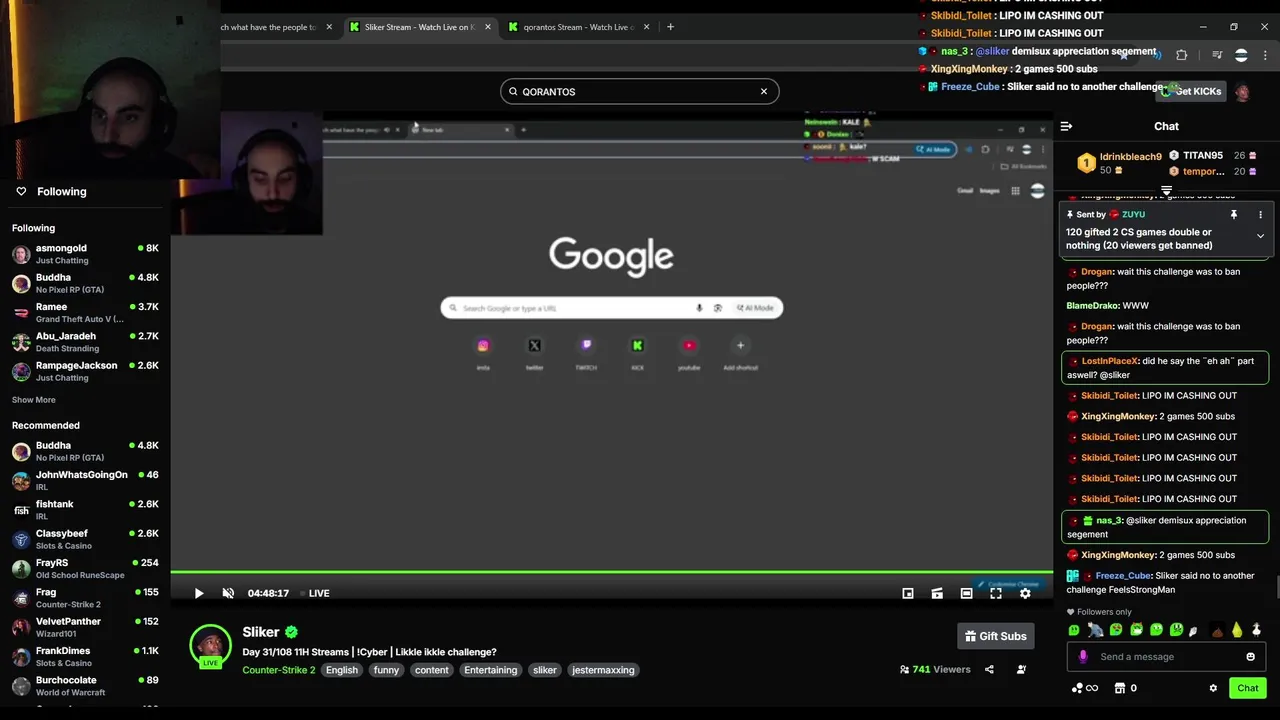The image size is (1280, 720).
Task: Open fishtank recommended channel
Action: [85, 510]
